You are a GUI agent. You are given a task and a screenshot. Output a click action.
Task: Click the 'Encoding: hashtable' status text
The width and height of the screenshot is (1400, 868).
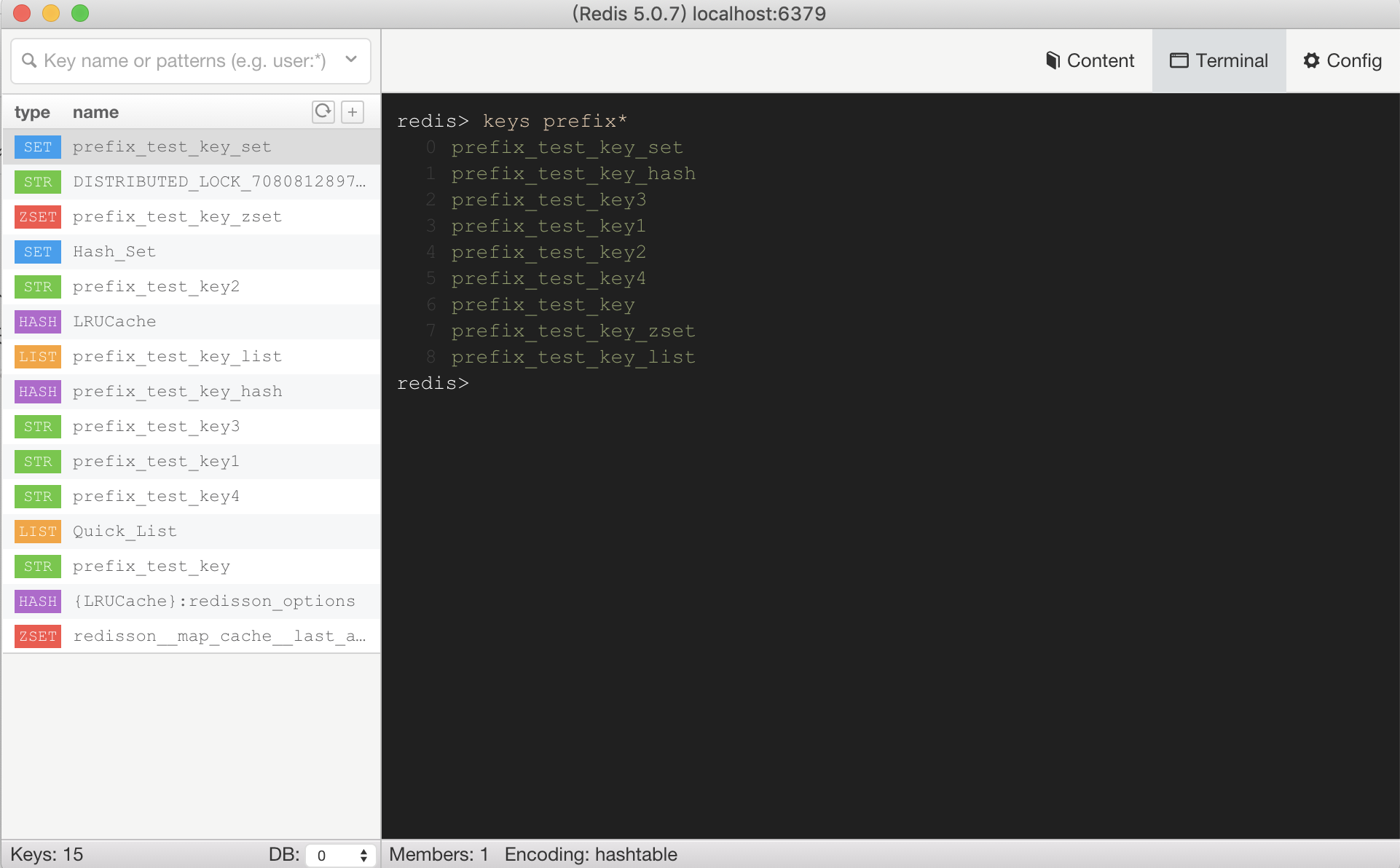point(591,855)
